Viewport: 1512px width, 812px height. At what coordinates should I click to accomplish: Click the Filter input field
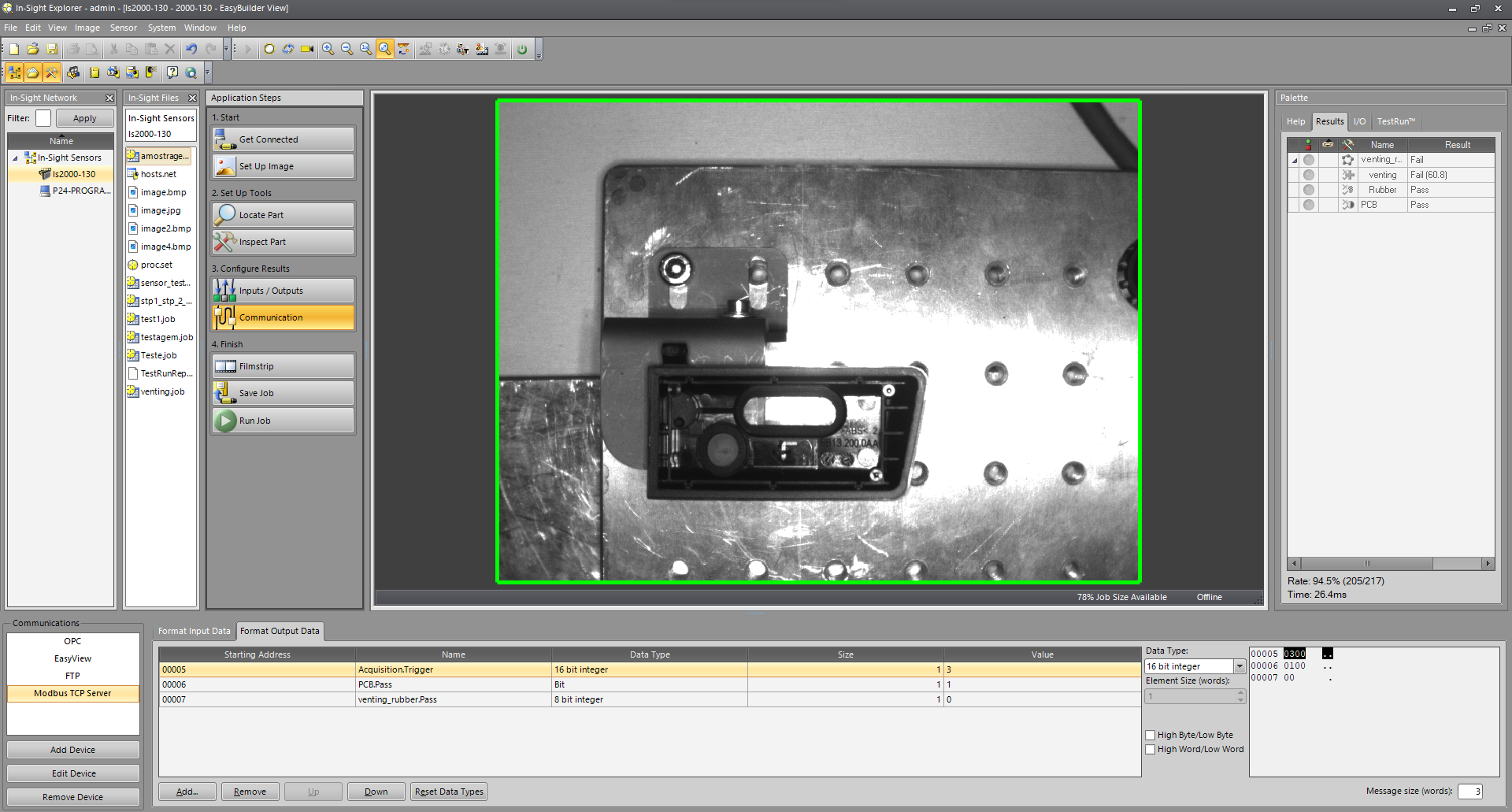[43, 118]
